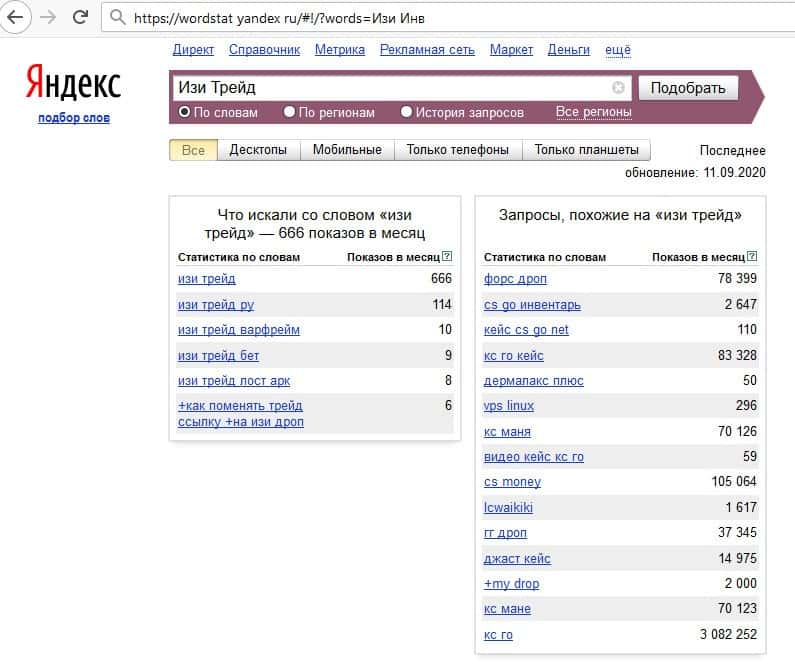Viewport: 795px width, 664px height.
Task: Select the 'История запросов' radio button
Action: click(x=406, y=113)
